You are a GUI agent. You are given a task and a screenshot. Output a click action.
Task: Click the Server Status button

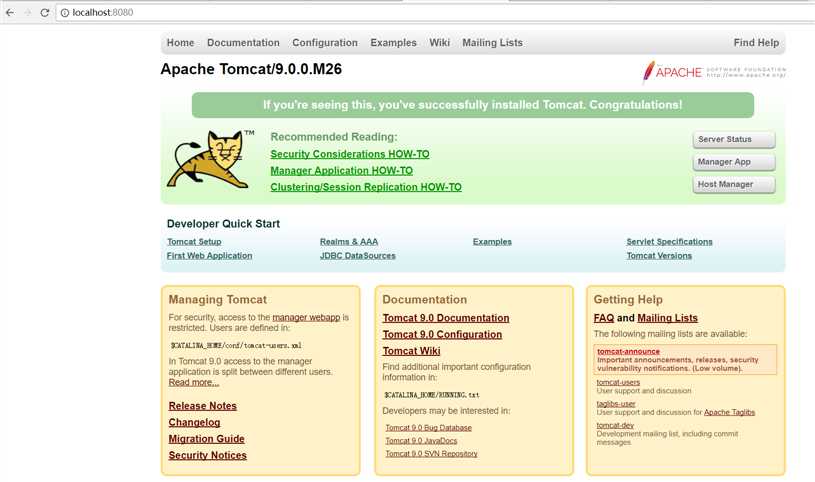point(734,139)
